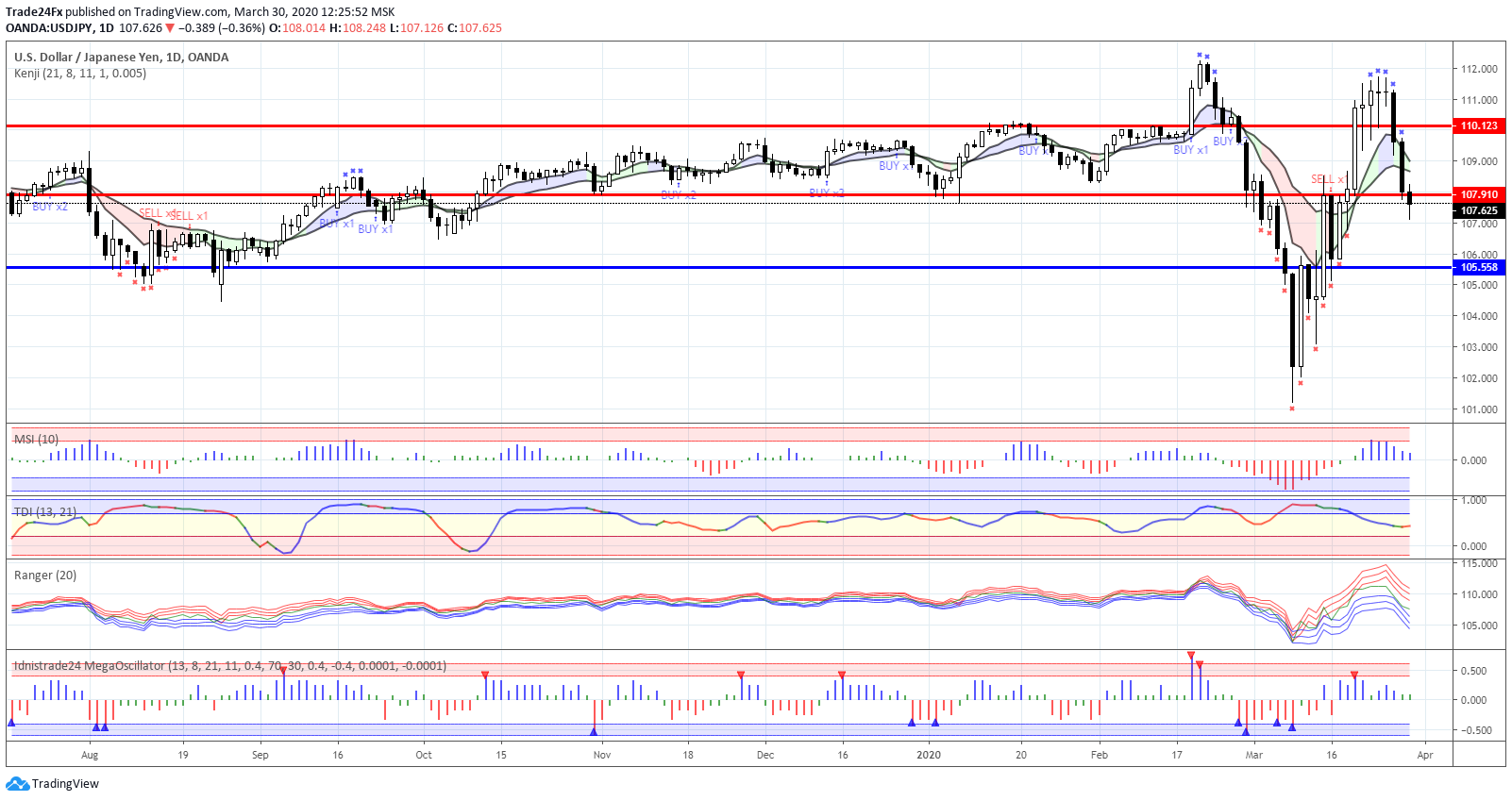Click 109.000 on the price axis

point(1479,161)
